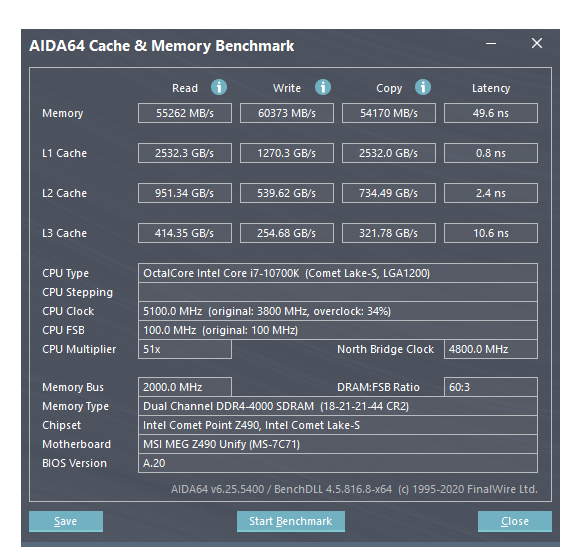Click the North Bridge Clock value

(x=491, y=349)
